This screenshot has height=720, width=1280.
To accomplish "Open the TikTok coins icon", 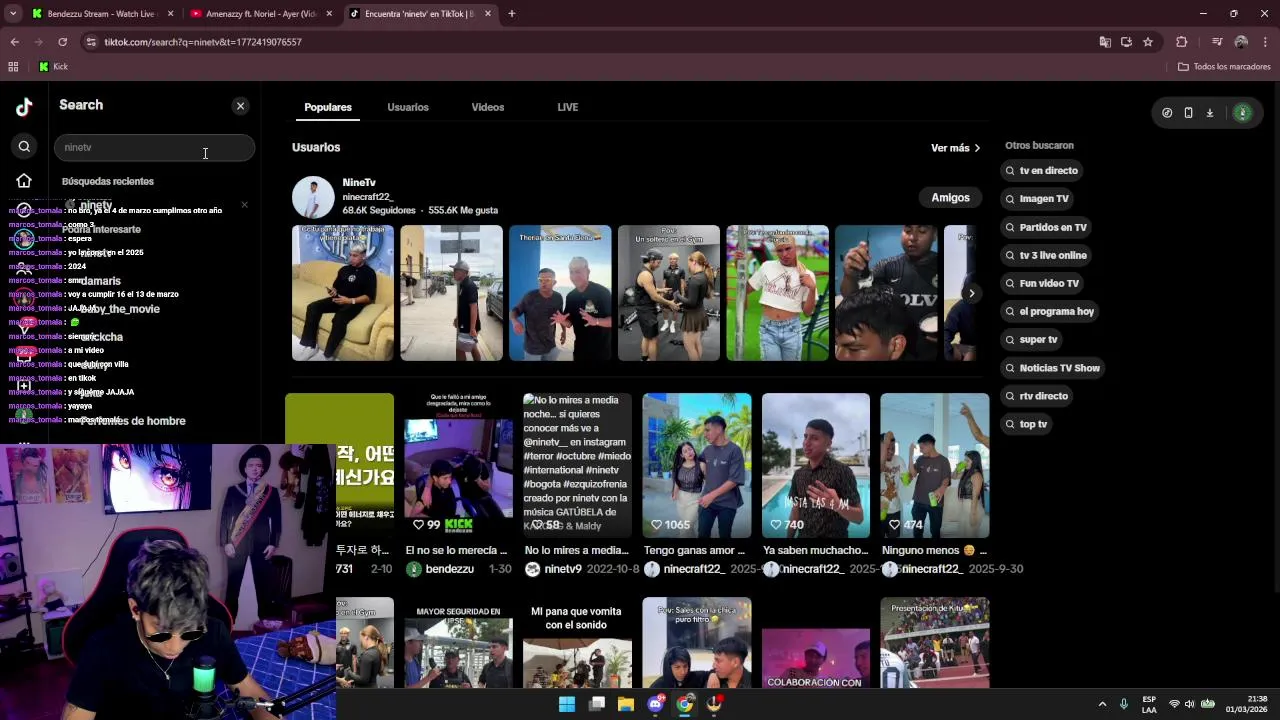I will (x=1167, y=113).
